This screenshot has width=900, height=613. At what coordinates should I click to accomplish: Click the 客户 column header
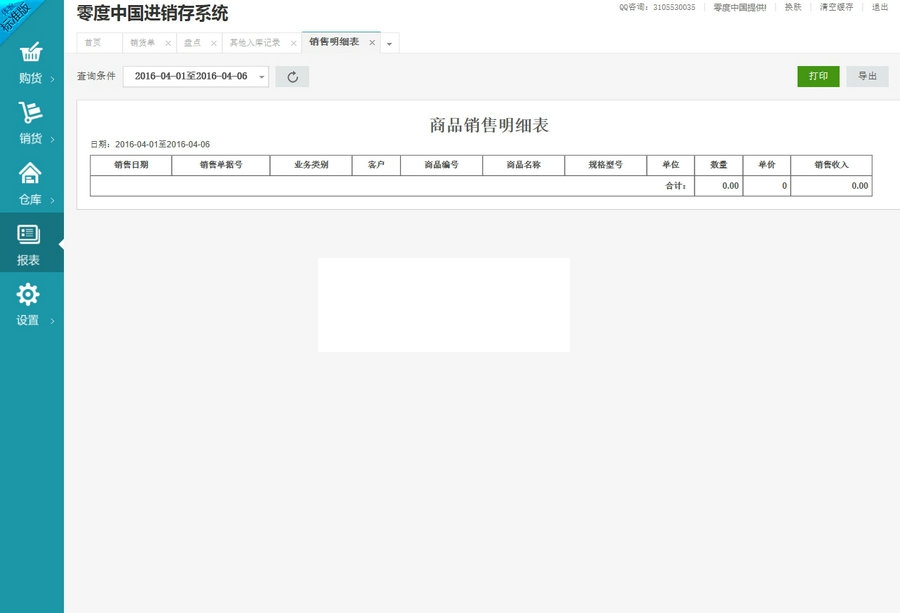tap(376, 165)
